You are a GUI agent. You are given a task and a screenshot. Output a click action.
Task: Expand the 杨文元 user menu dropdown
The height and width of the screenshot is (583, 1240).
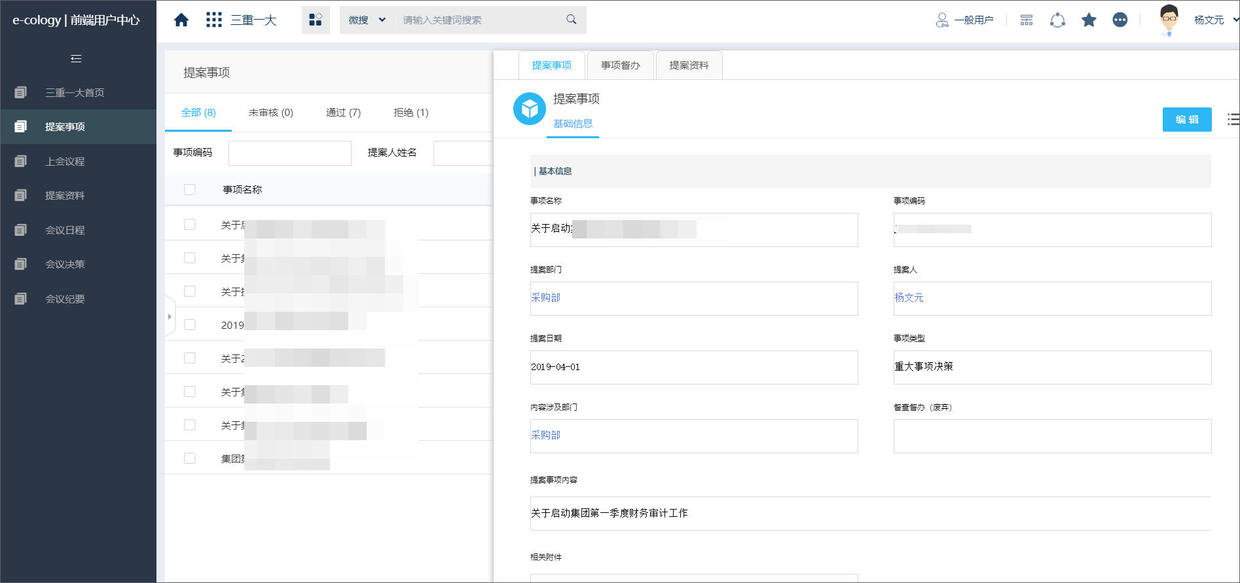tap(1212, 18)
